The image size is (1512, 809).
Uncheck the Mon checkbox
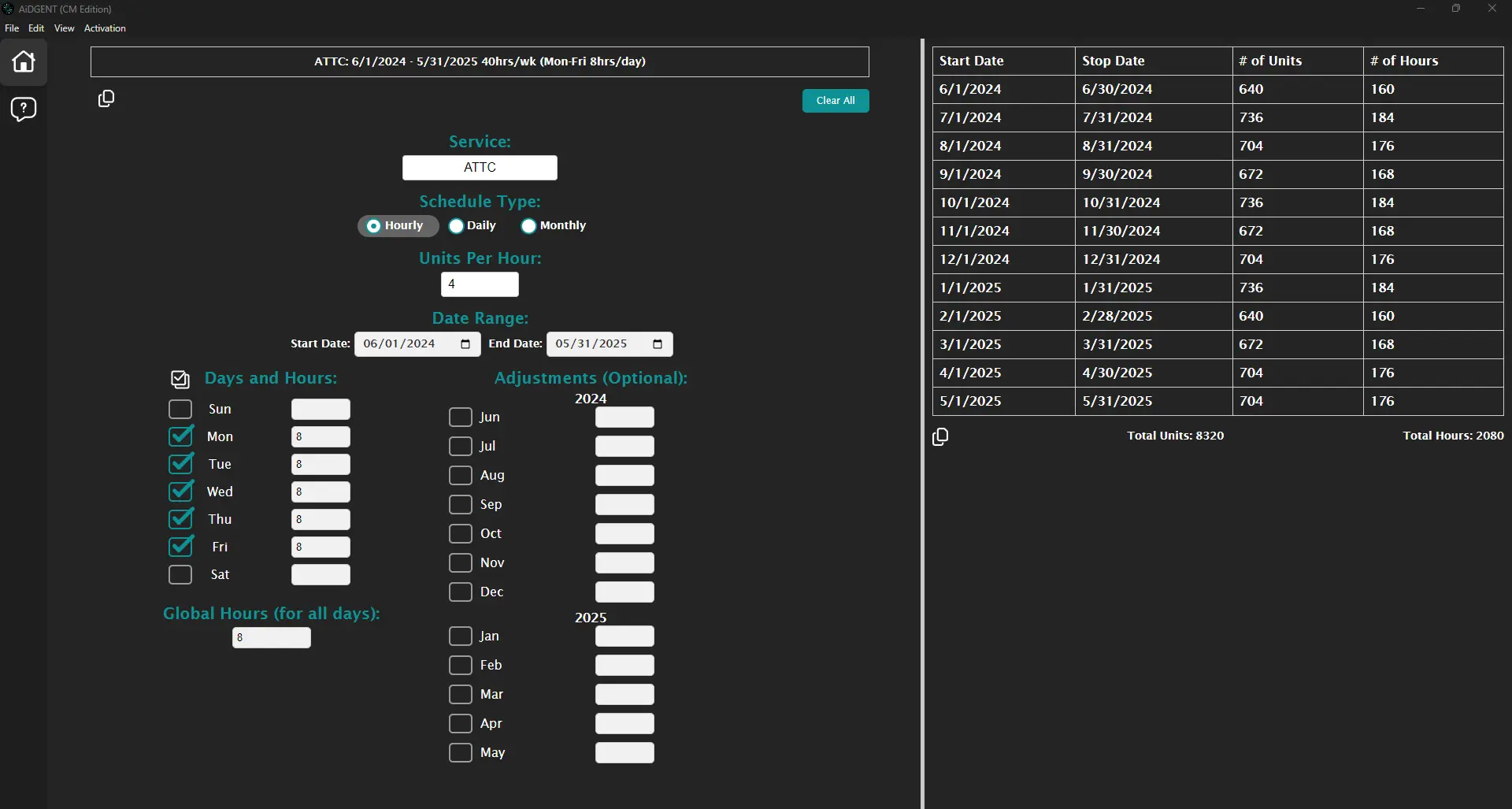click(x=181, y=436)
